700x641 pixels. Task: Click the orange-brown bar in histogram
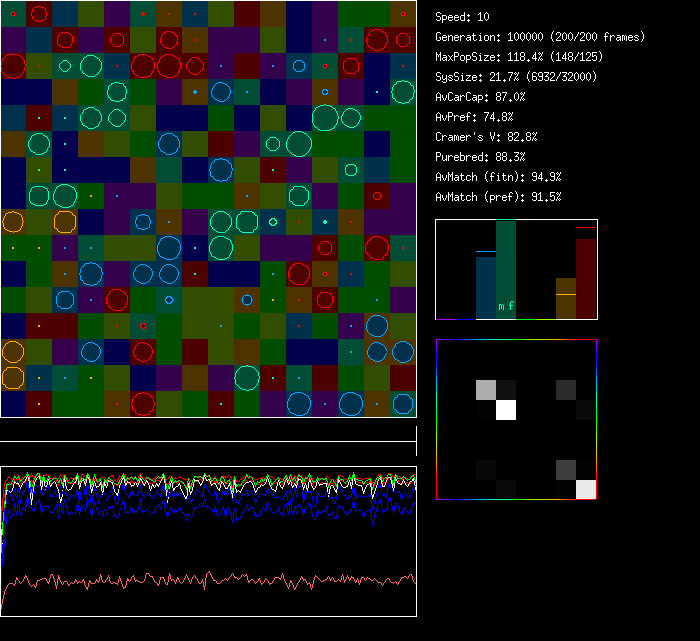coord(566,299)
